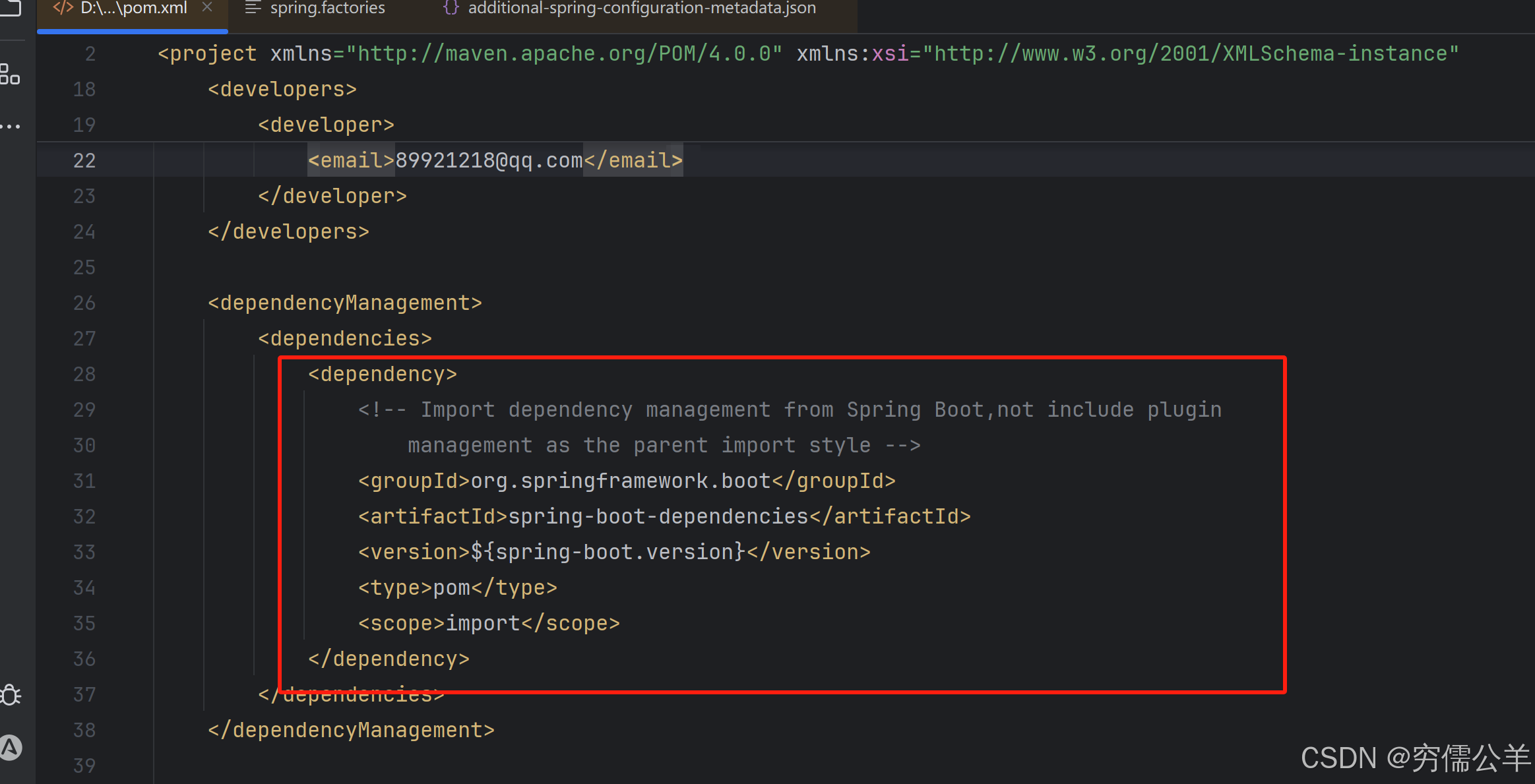Click the spring-boot-dependencies artifactId value
This screenshot has height=784, width=1535.
[658, 516]
